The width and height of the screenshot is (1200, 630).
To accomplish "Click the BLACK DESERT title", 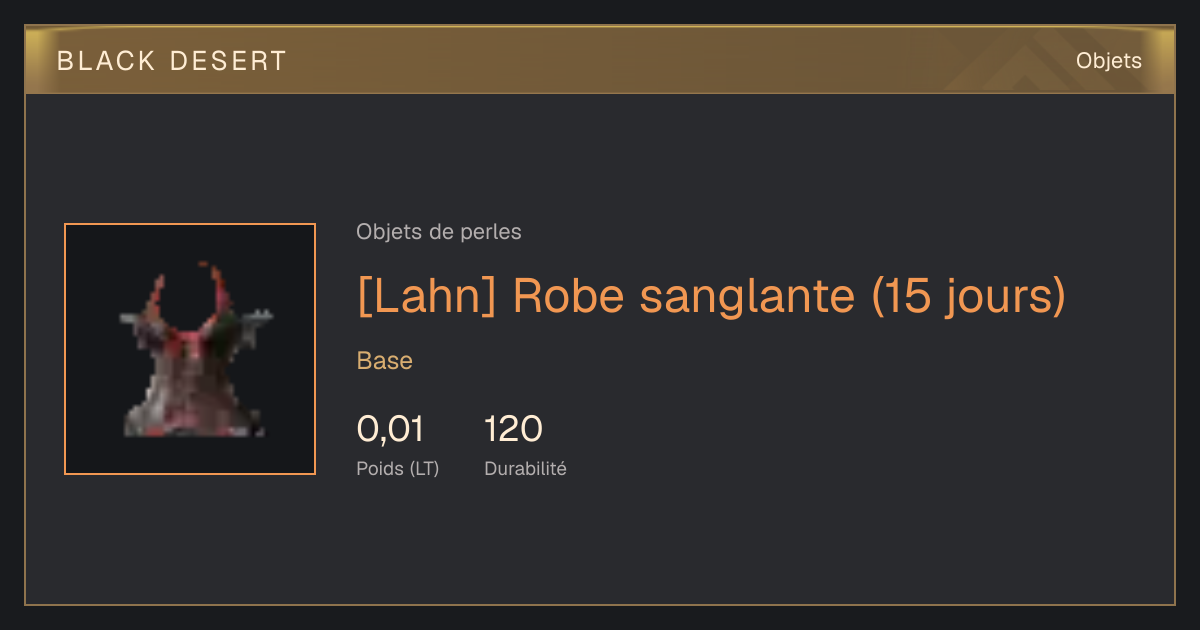I will point(172,61).
